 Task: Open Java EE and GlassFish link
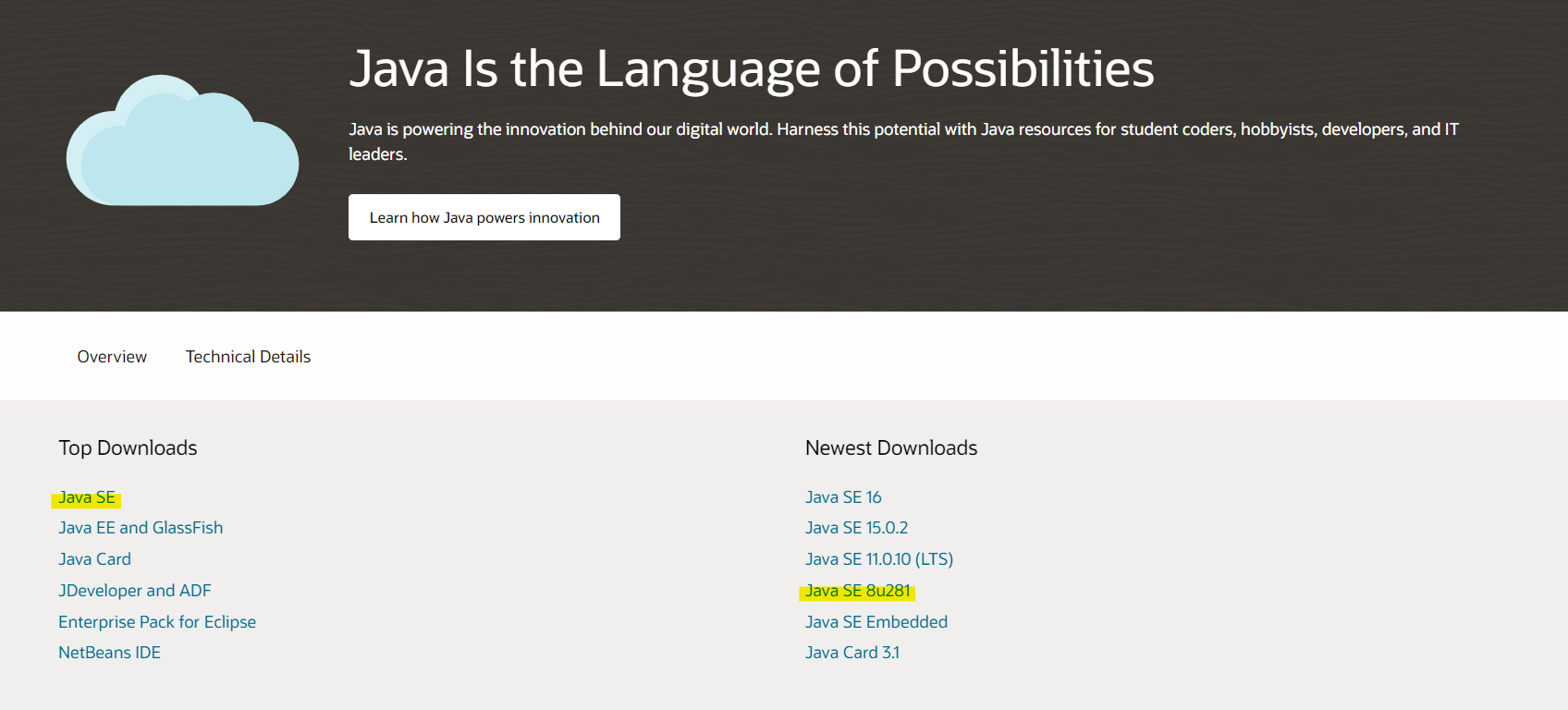[141, 528]
